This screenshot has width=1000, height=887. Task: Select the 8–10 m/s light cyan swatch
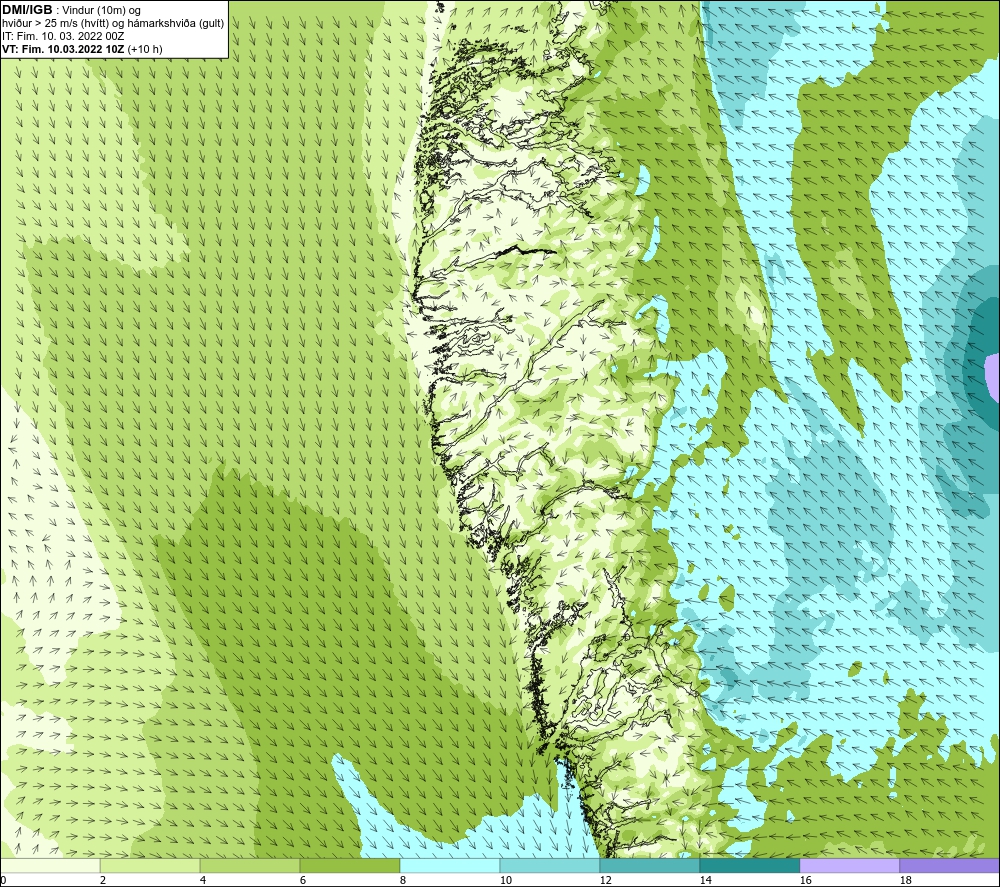coord(450,865)
